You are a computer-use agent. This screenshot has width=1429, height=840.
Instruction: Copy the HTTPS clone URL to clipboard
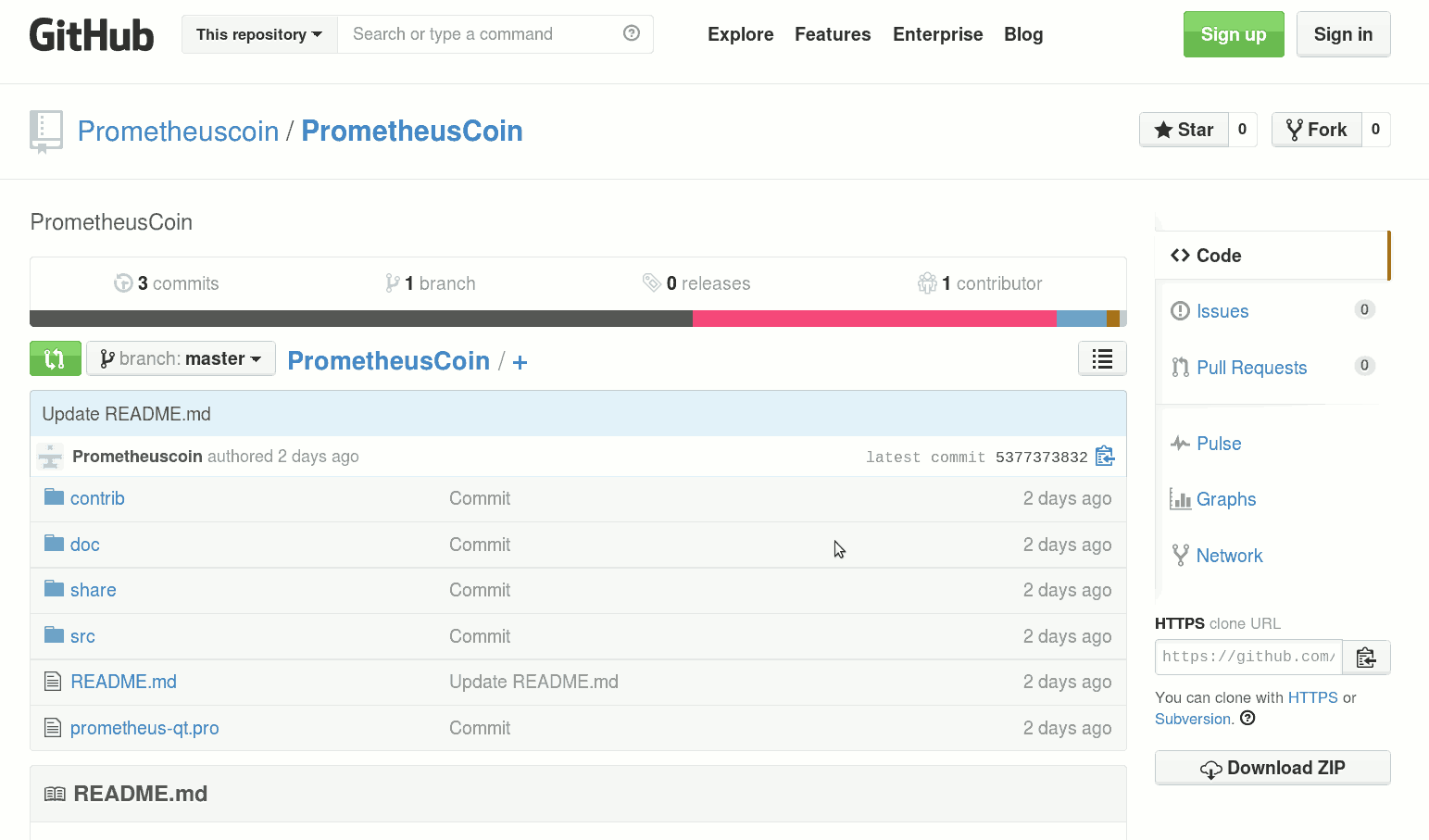point(1366,658)
